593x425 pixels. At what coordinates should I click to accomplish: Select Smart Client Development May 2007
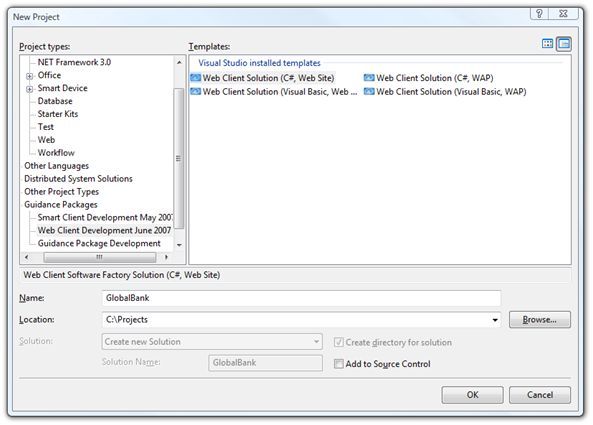coord(105,217)
